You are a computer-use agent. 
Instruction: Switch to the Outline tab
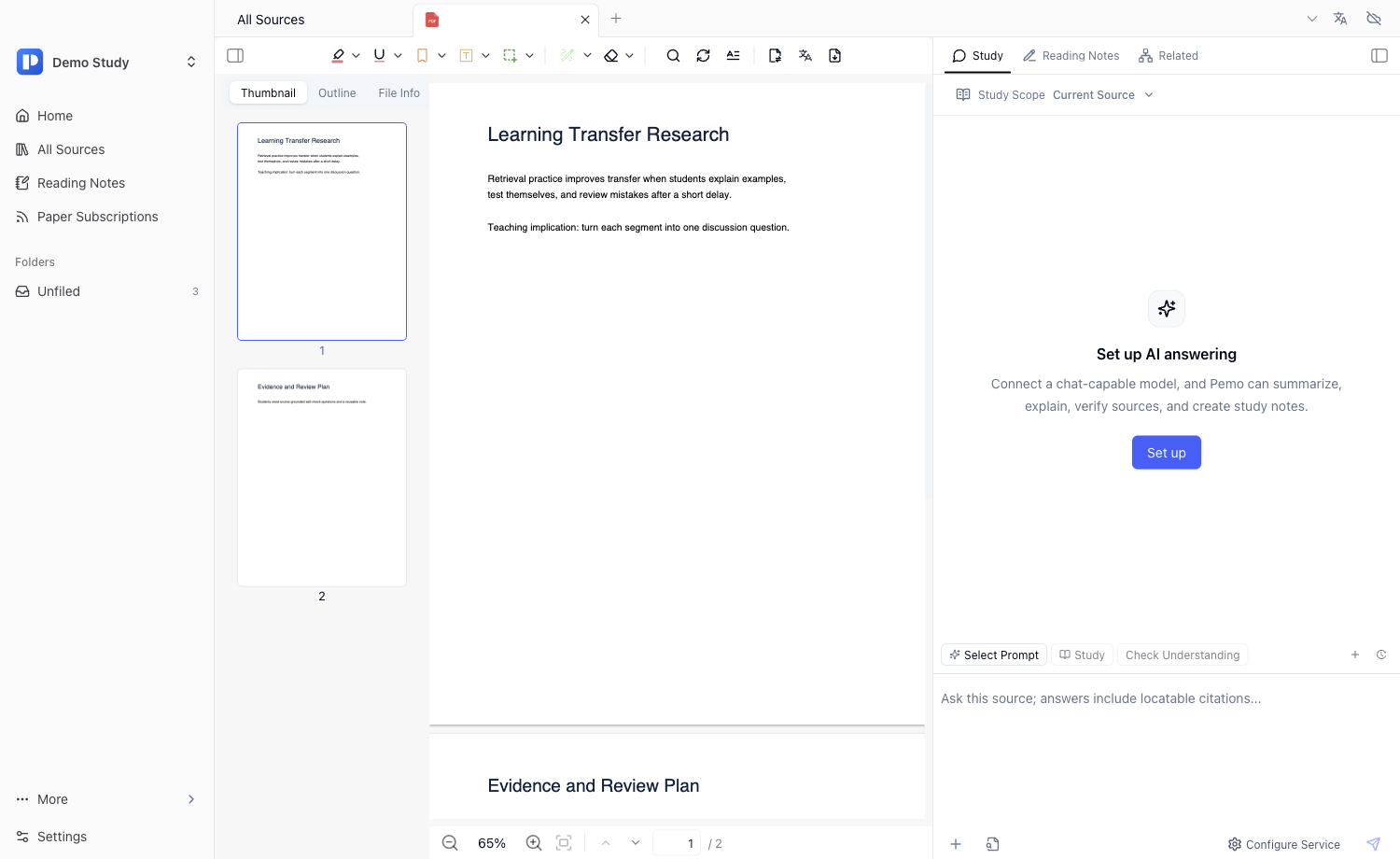pos(337,93)
